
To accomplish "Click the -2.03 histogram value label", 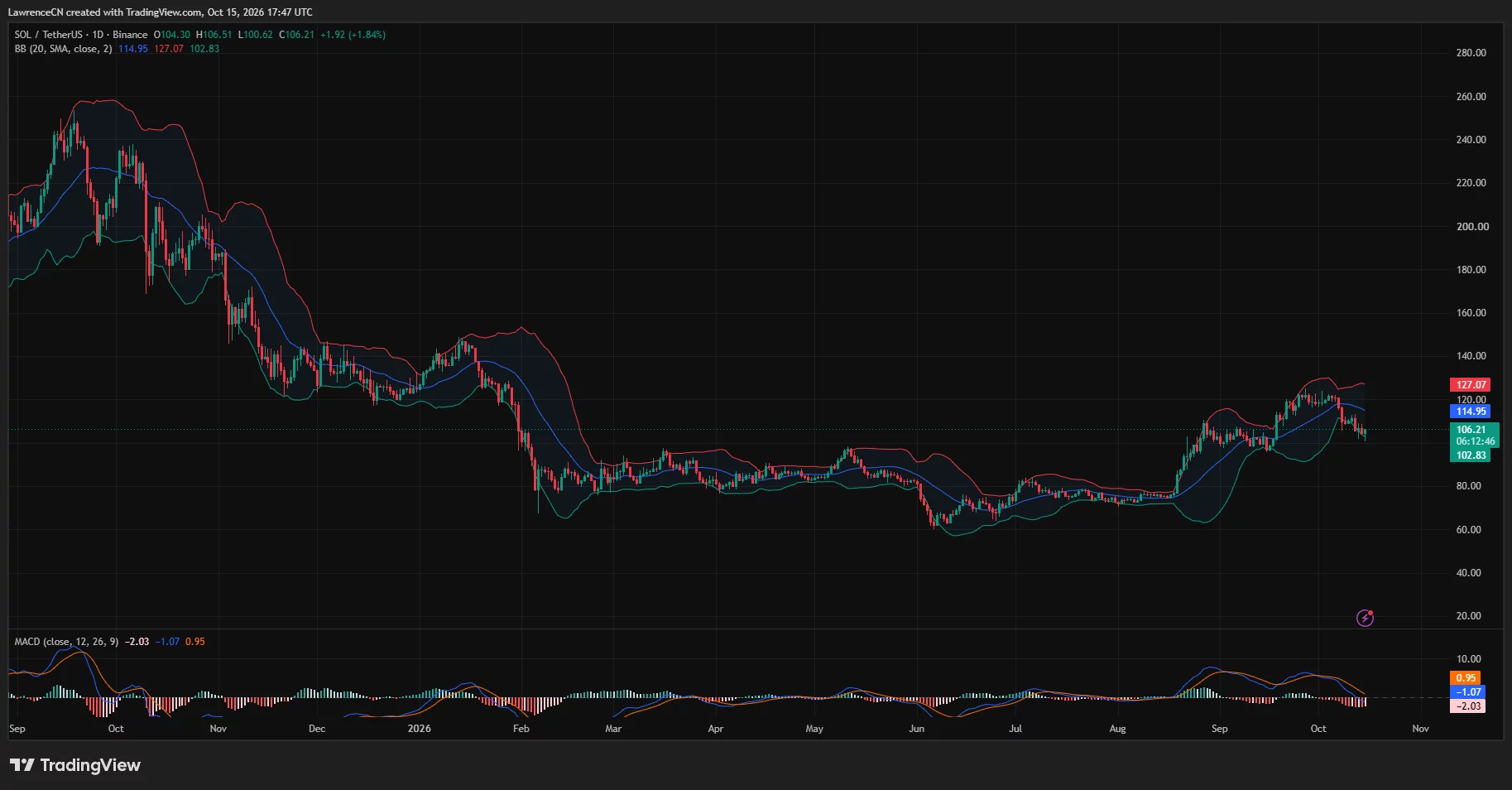I will click(1467, 706).
